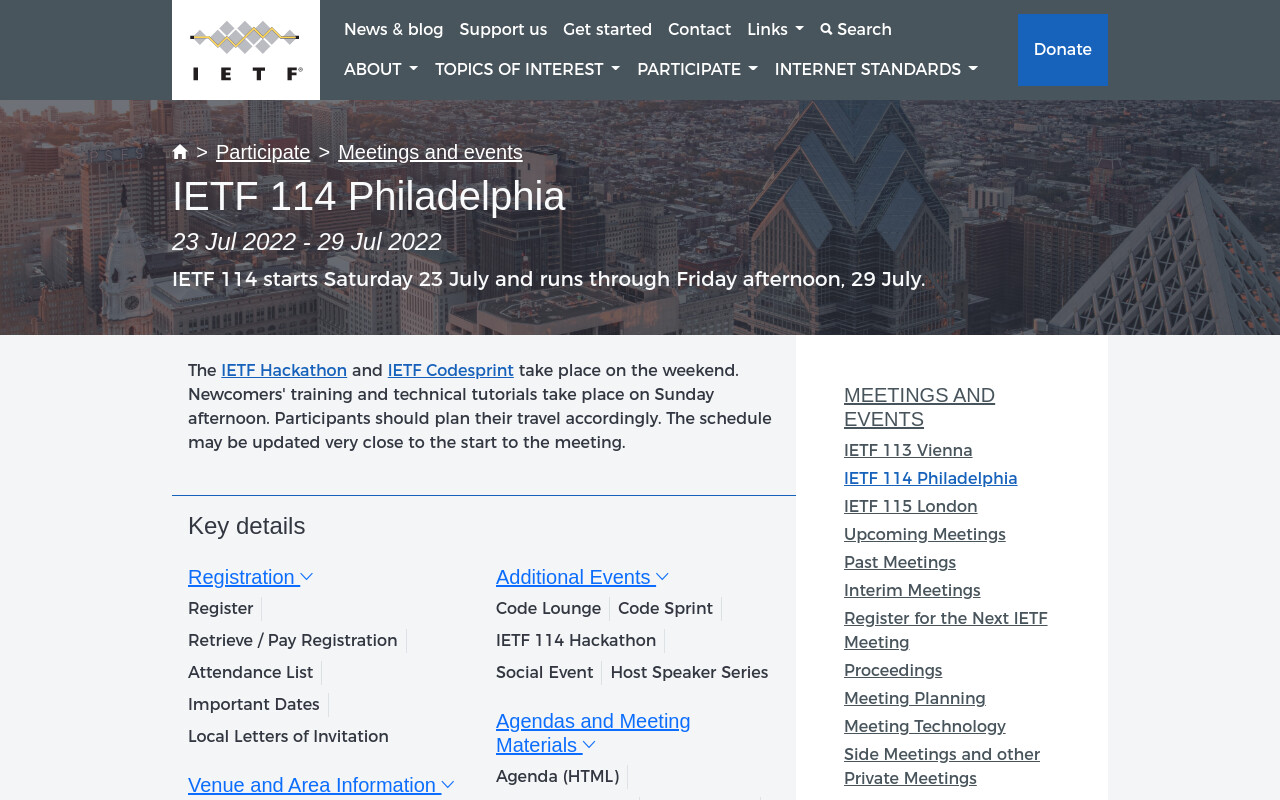Open Meeting Planning in sidebar
The height and width of the screenshot is (800, 1280).
[915, 699]
